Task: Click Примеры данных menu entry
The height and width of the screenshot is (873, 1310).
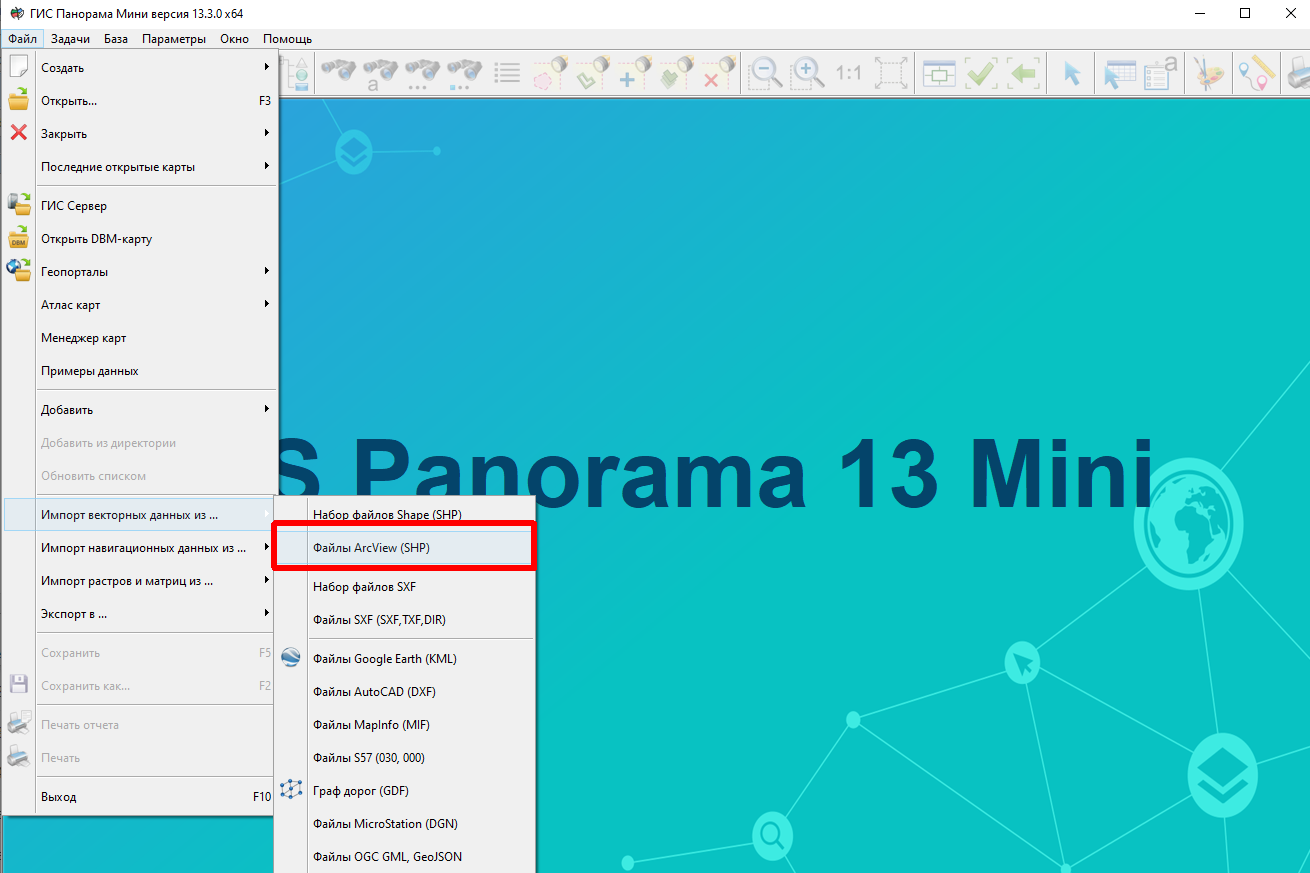Action: (x=139, y=371)
